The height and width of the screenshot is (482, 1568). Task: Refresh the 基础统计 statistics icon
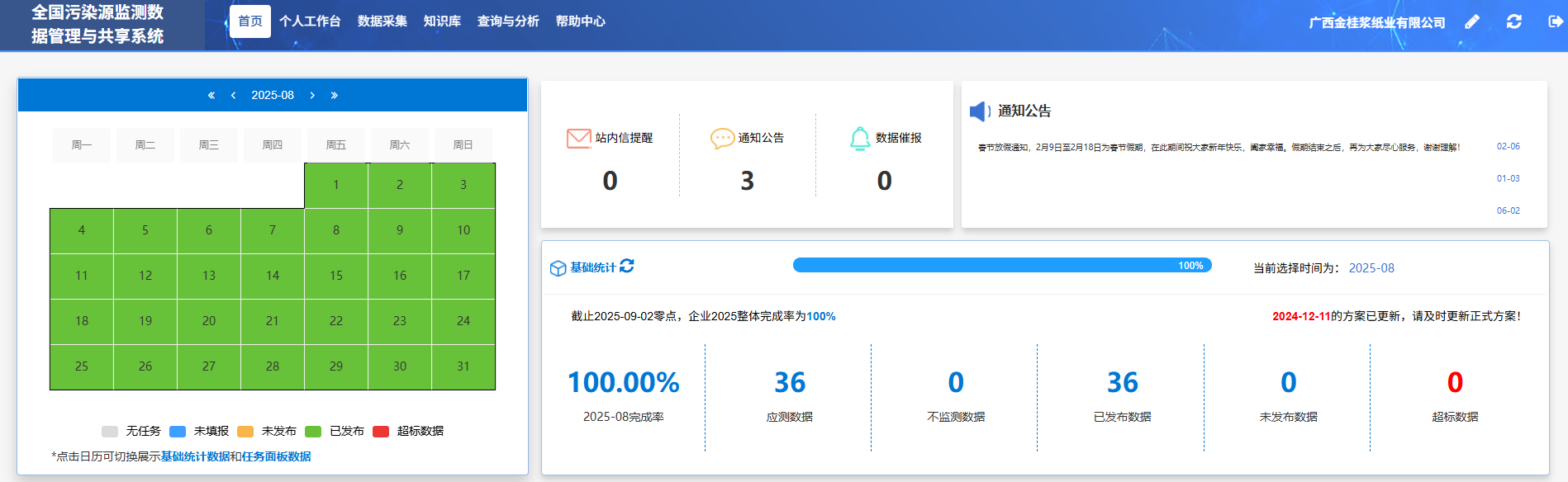627,266
